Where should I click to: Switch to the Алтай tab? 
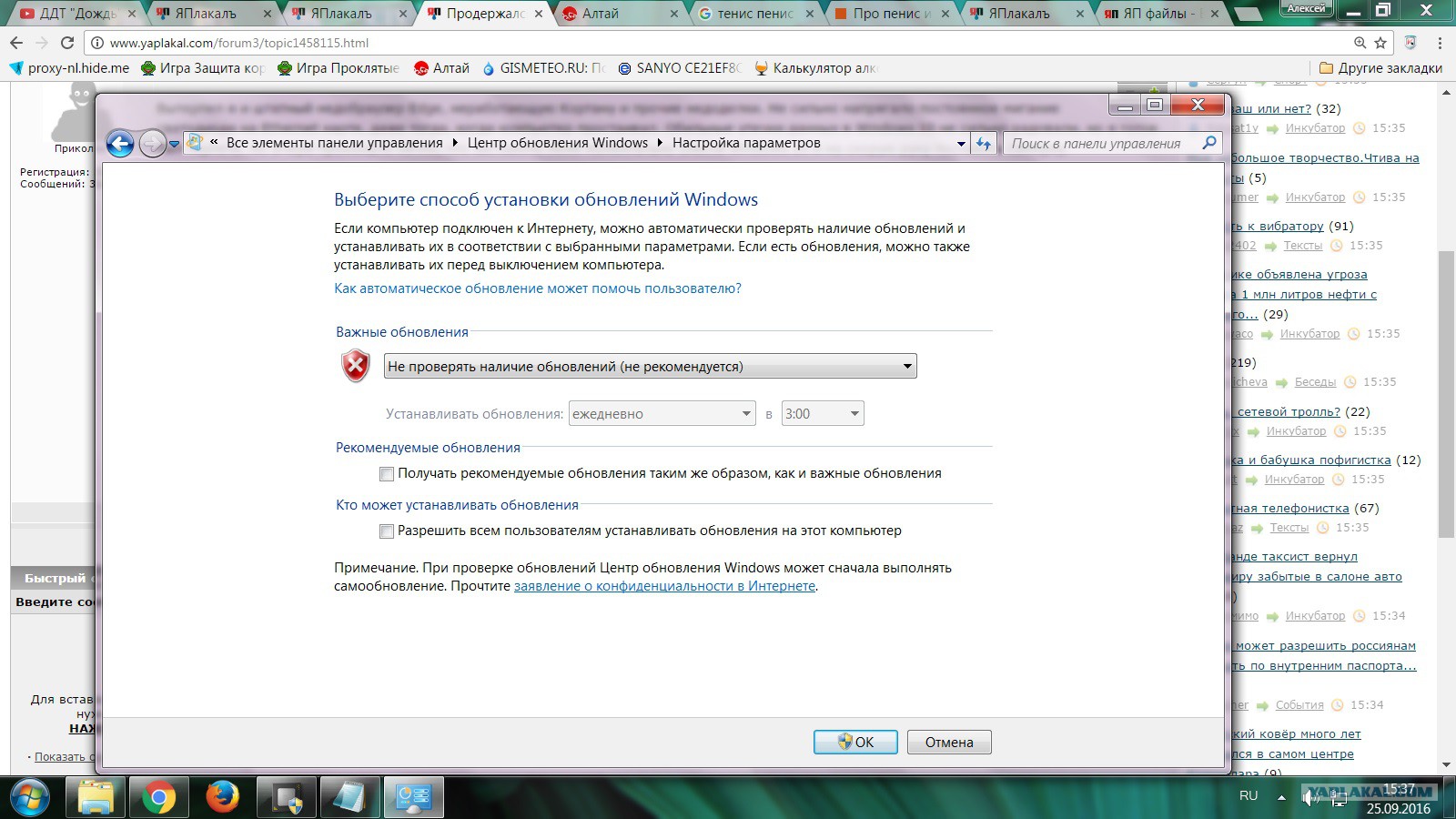[619, 14]
